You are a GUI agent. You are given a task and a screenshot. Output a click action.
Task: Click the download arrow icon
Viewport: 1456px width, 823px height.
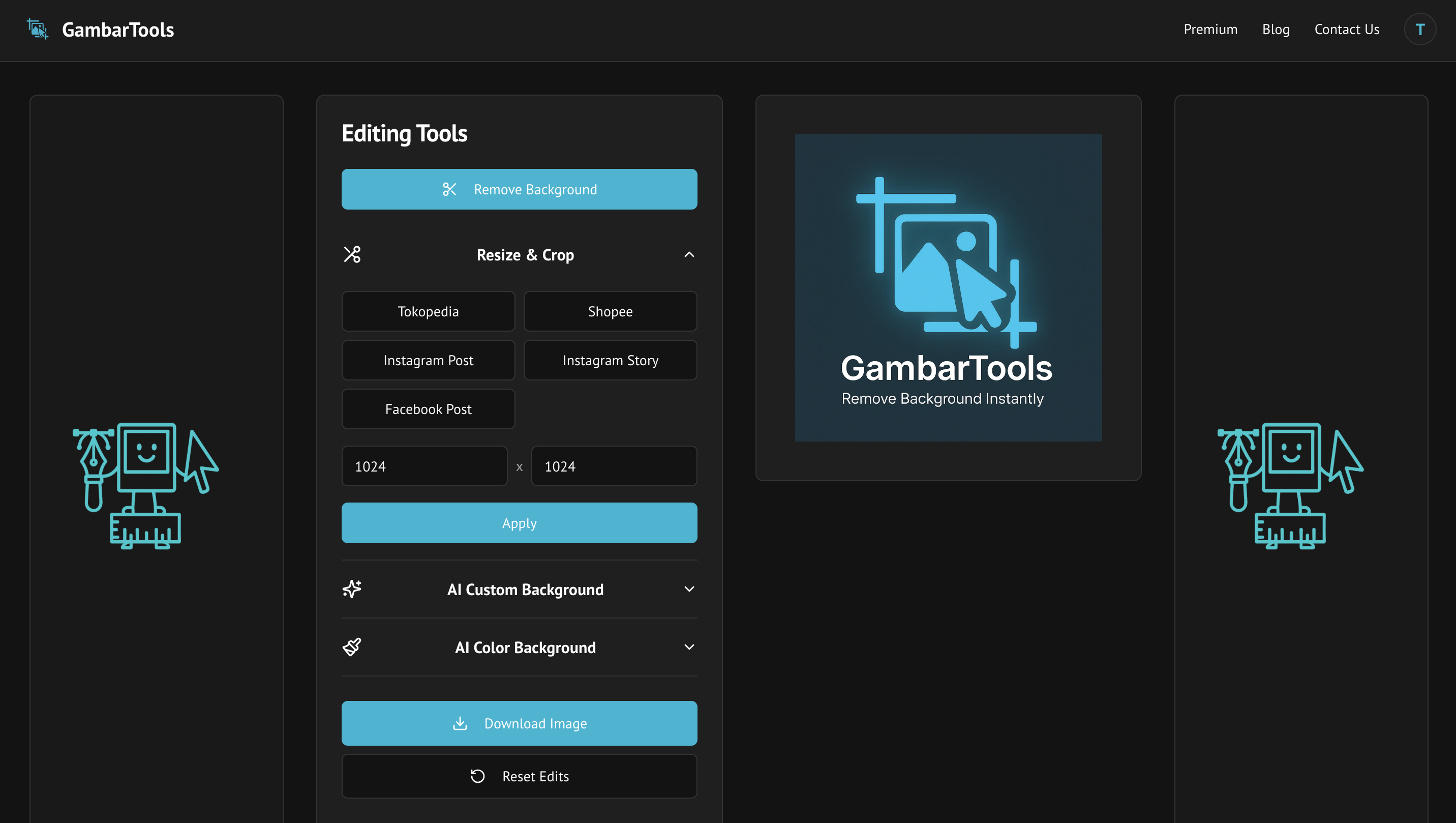460,723
